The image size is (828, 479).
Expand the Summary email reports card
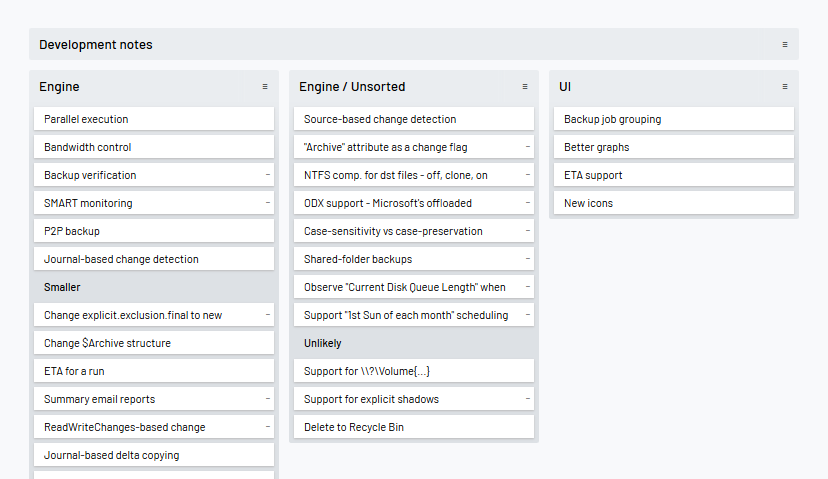point(267,399)
